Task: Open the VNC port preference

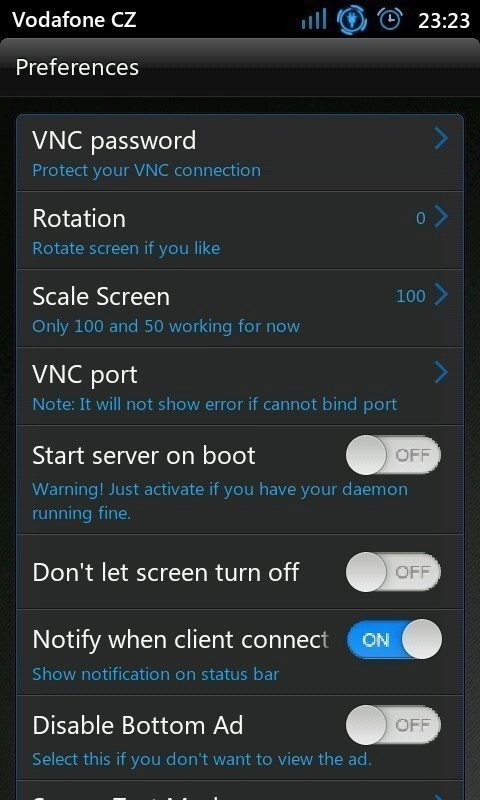Action: [x=240, y=386]
